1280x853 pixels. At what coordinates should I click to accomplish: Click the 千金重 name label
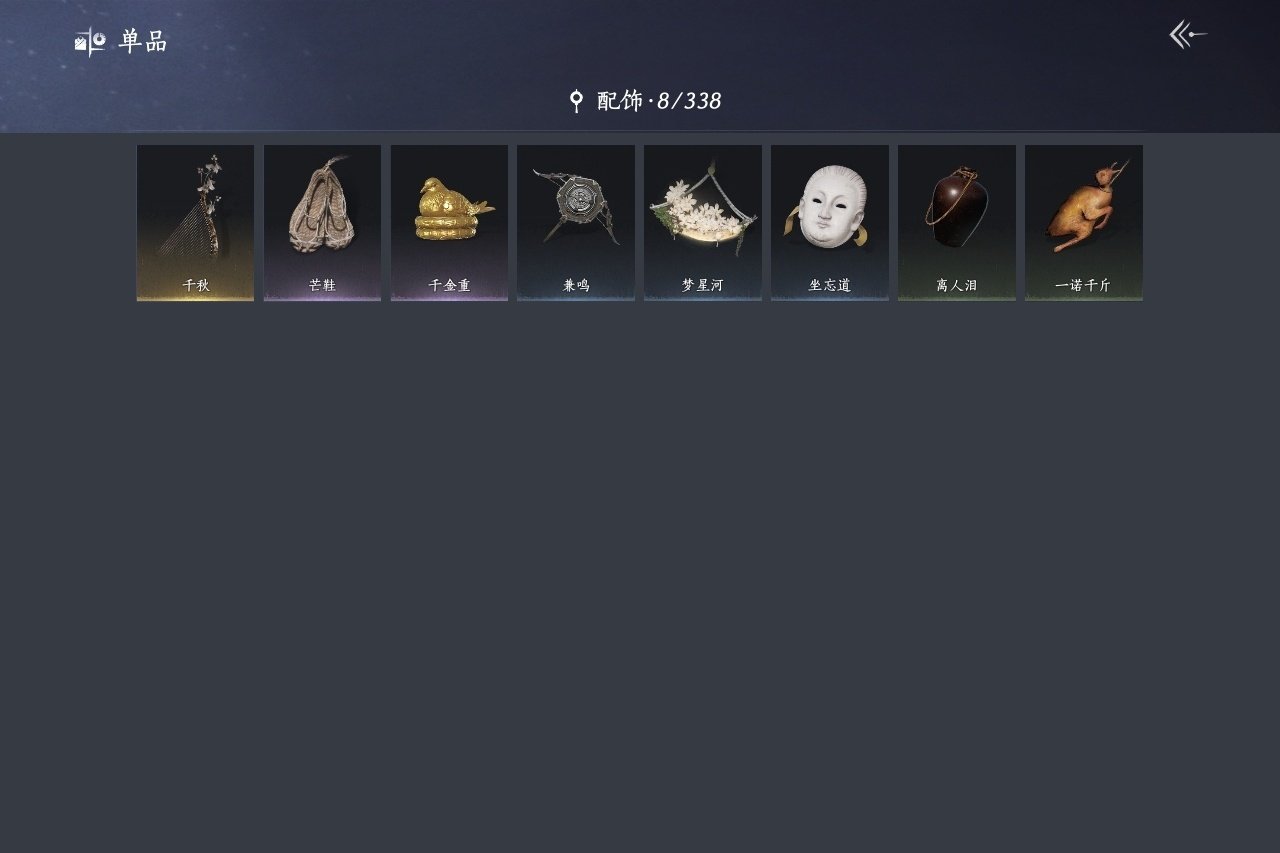(449, 285)
